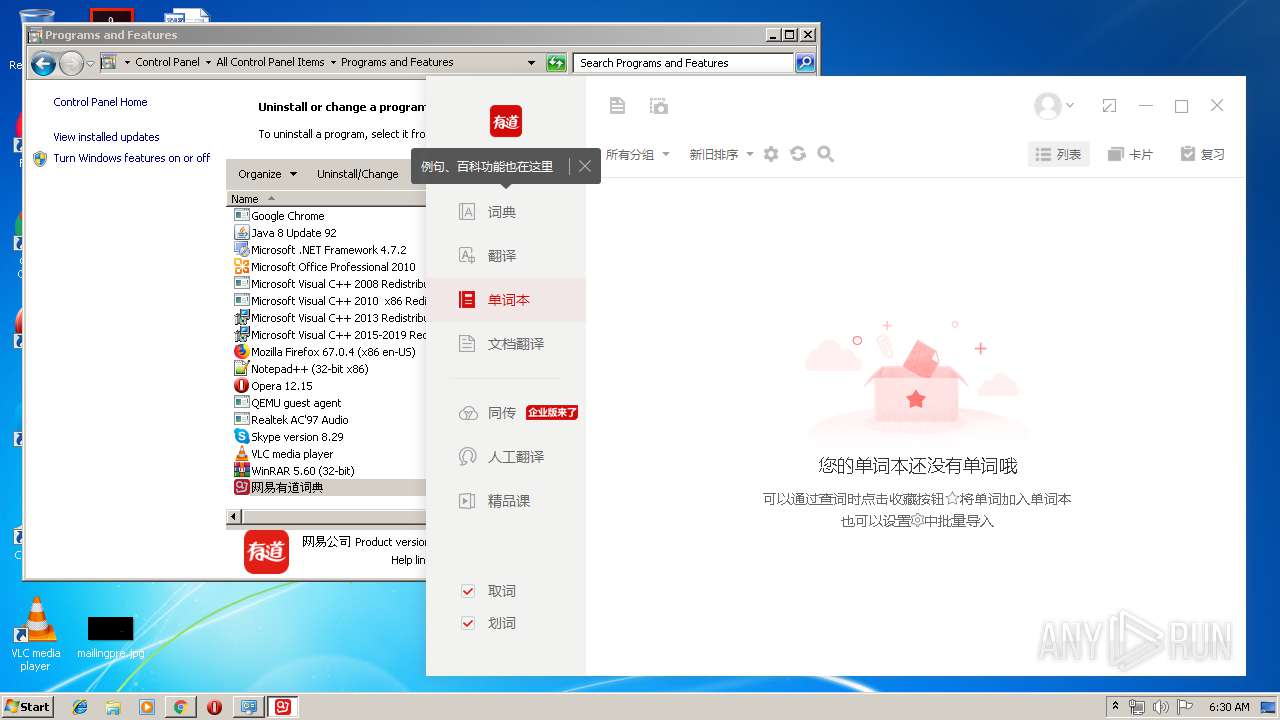
Task: Switch to 卡片 card view
Action: click(1131, 154)
